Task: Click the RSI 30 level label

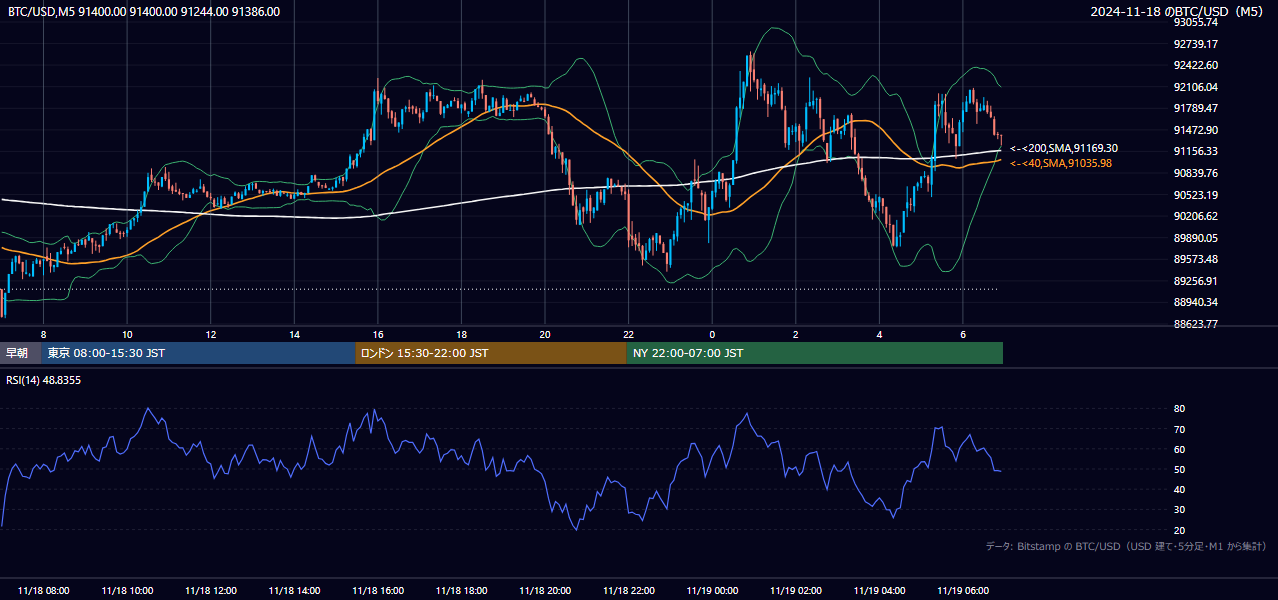Action: (1179, 510)
